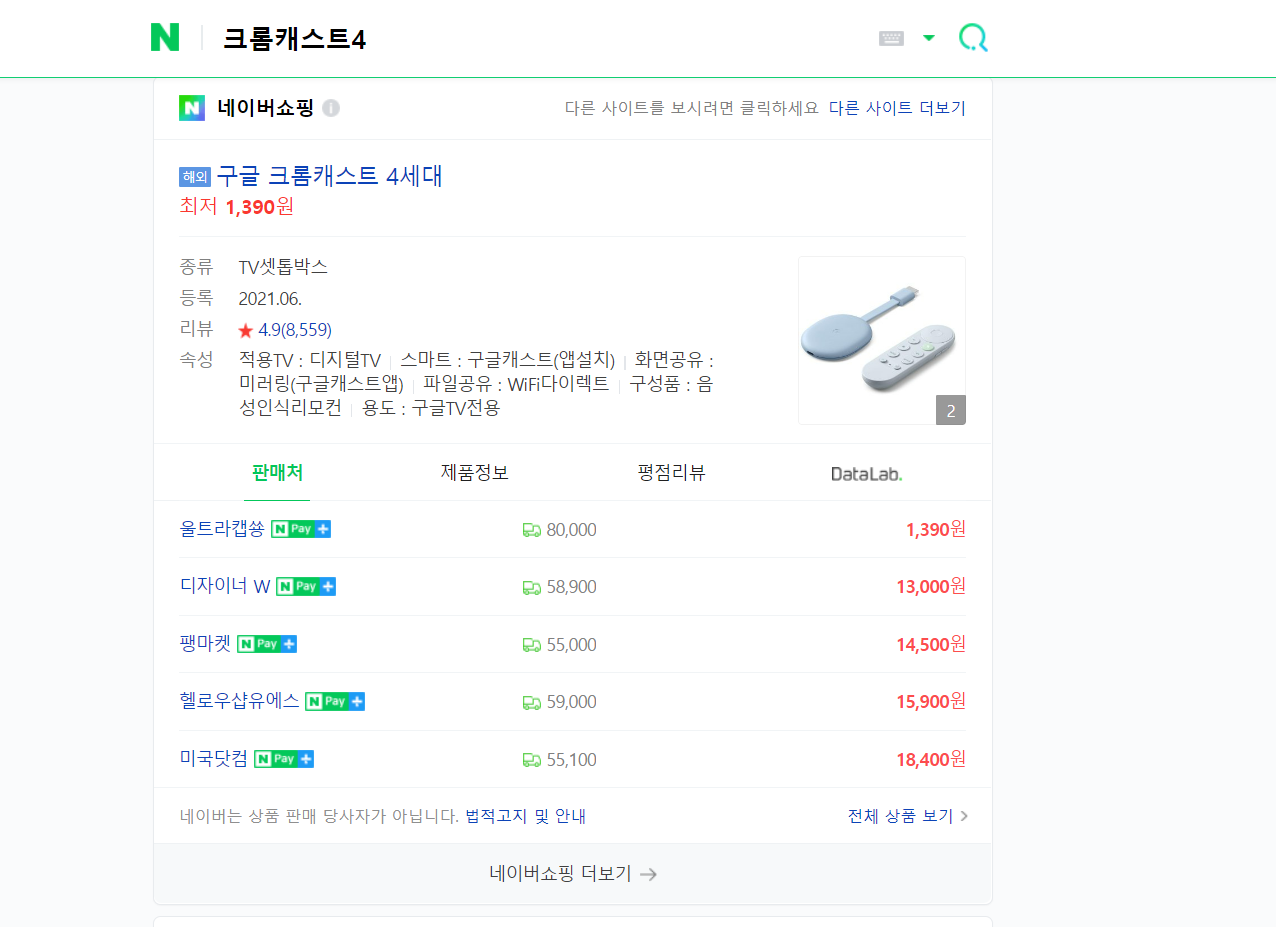Click the delivery truck icon for 55,000
This screenshot has width=1276, height=927.
pyautogui.click(x=531, y=645)
